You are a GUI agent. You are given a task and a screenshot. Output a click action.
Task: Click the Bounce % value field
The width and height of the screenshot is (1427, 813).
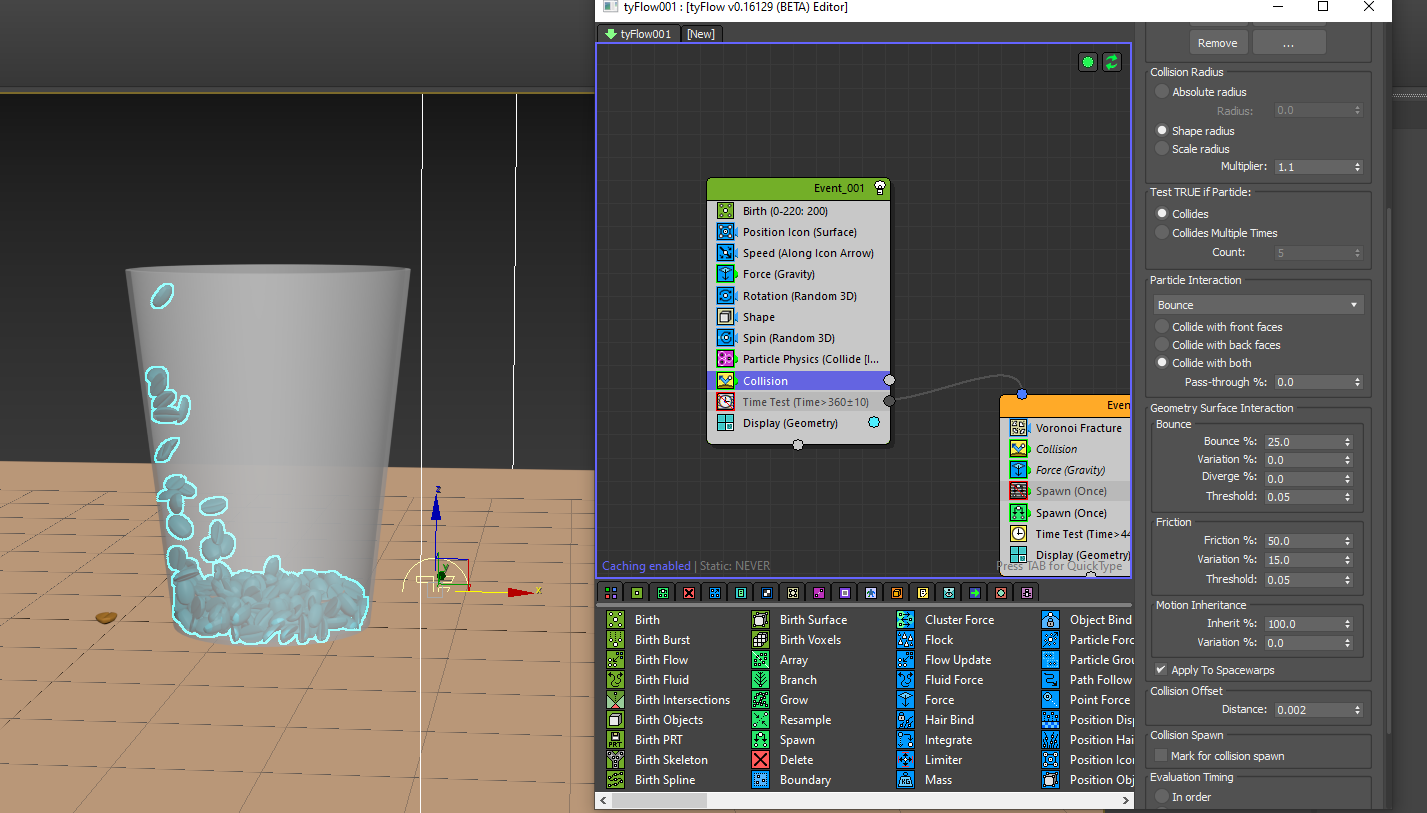(1303, 441)
